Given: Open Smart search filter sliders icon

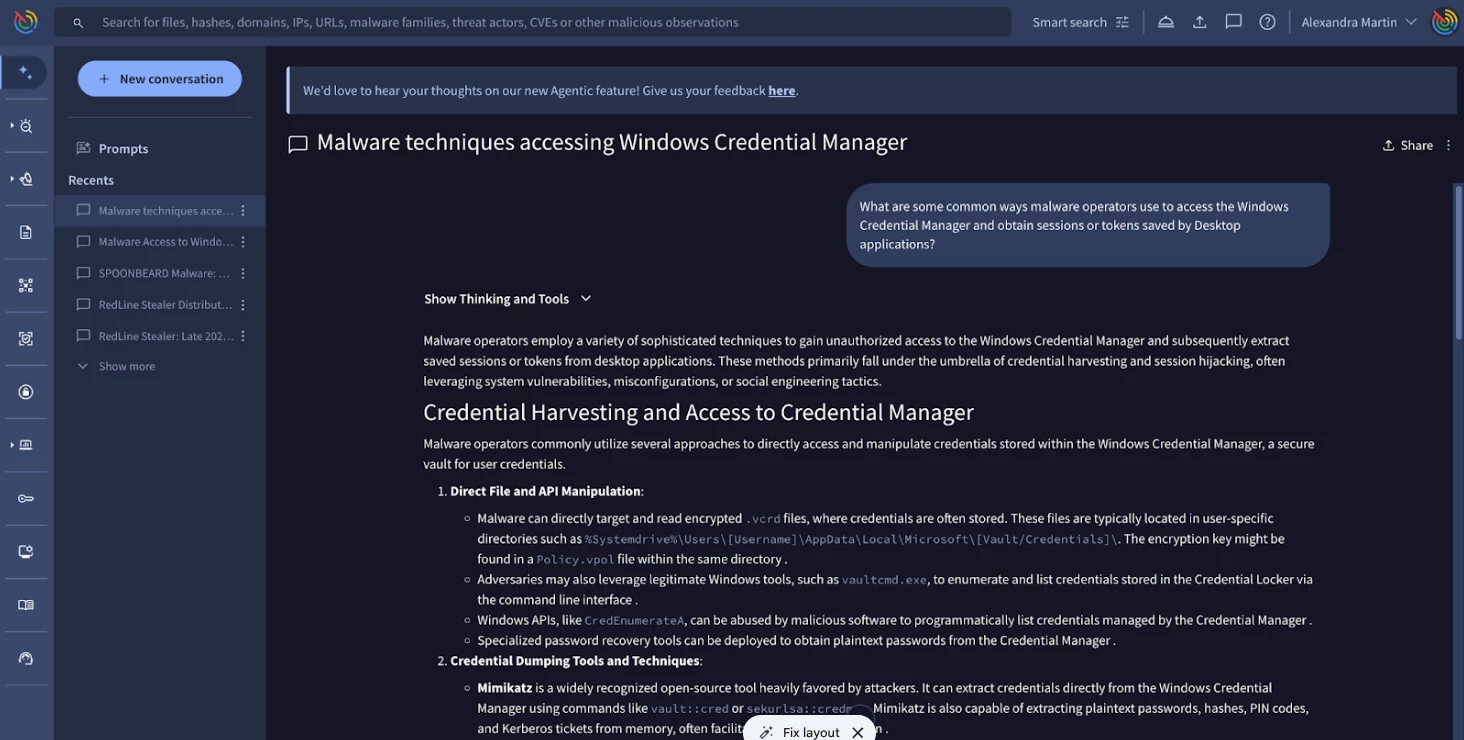Looking at the screenshot, I should pyautogui.click(x=1122, y=22).
